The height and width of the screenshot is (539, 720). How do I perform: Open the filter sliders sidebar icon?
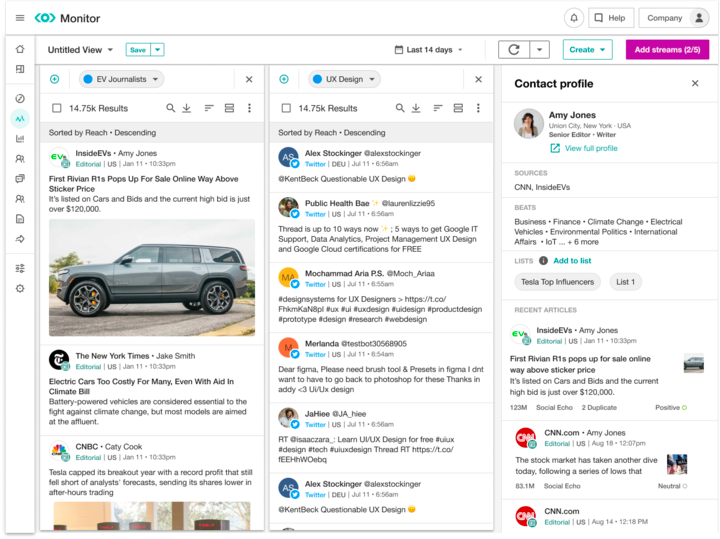[x=20, y=269]
